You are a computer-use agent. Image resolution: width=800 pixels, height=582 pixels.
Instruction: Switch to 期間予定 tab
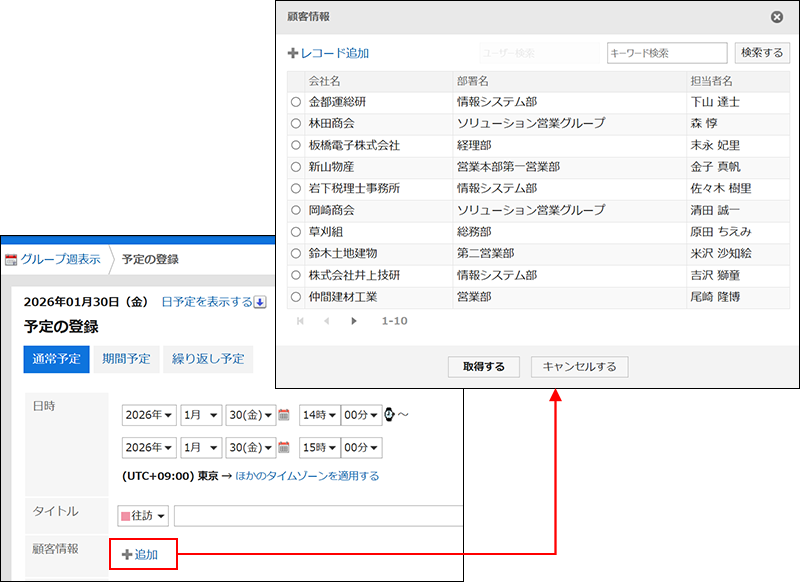pyautogui.click(x=126, y=359)
